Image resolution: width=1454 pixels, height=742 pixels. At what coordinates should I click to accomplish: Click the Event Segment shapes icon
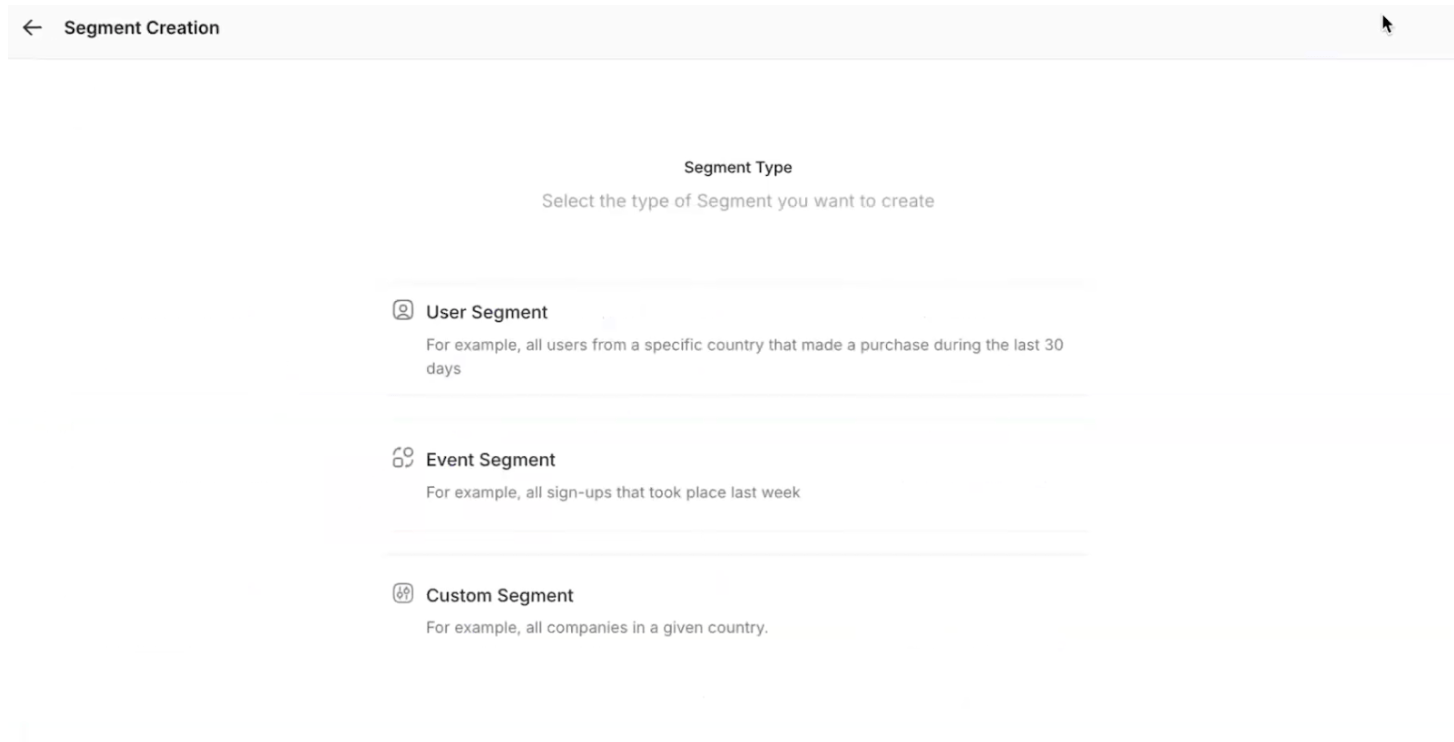click(402, 458)
